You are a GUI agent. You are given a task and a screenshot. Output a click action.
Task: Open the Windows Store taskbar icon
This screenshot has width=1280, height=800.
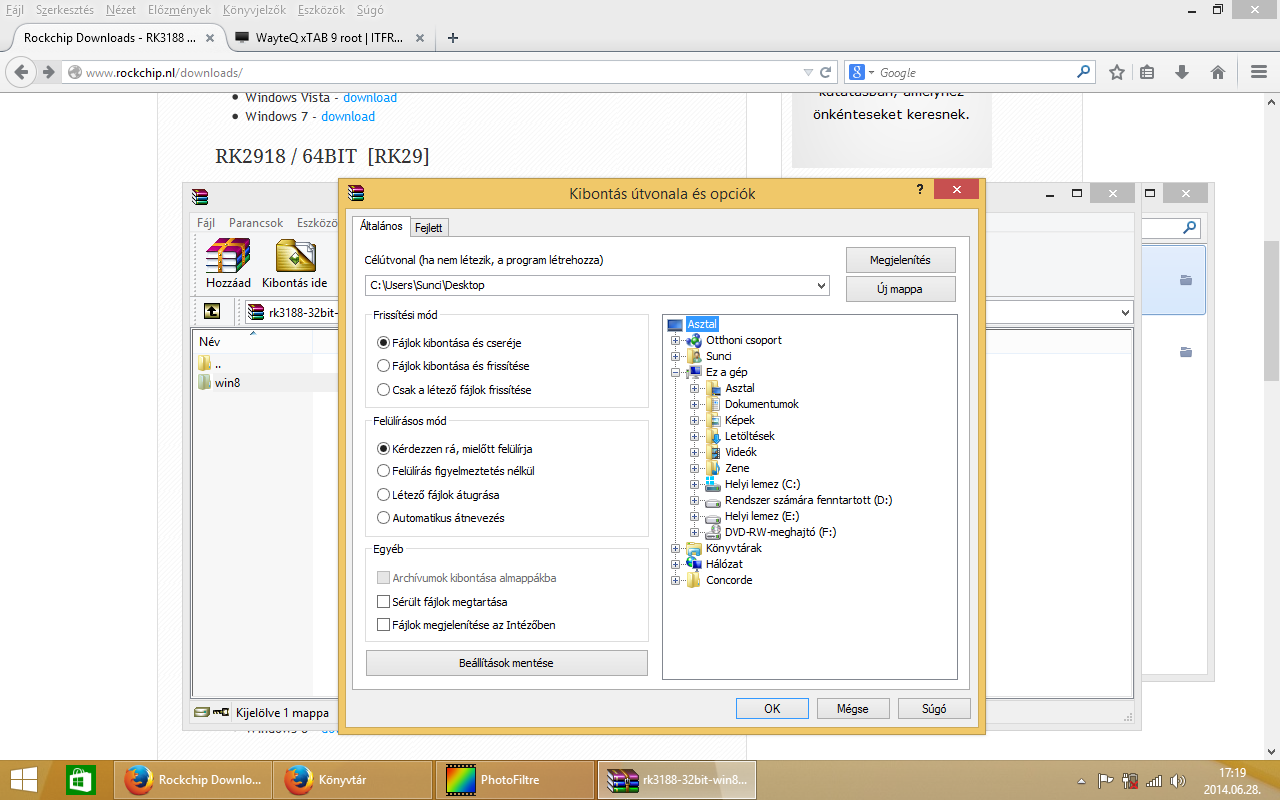point(80,779)
